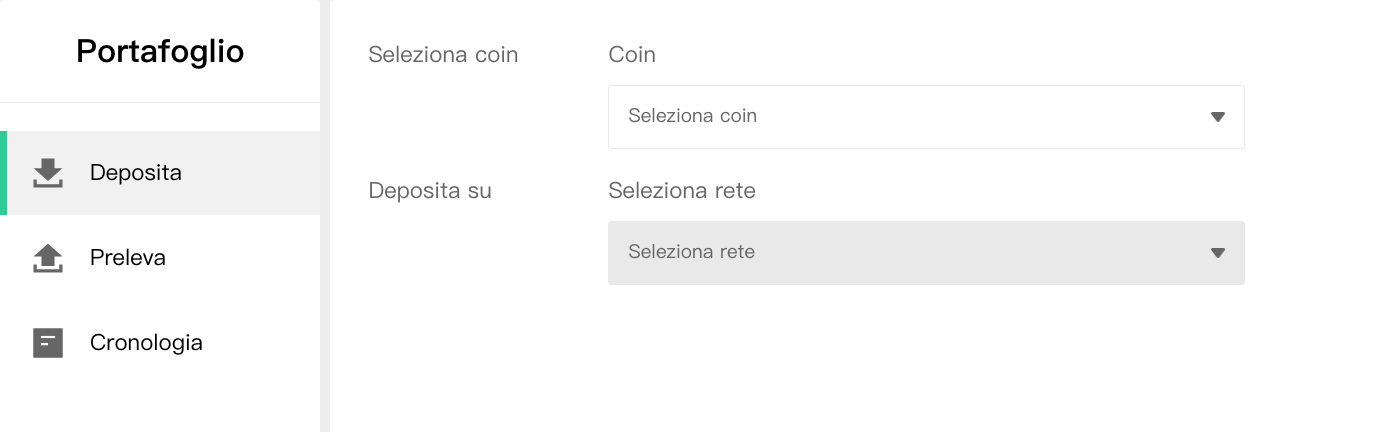Select the Deposita sidebar label
The height and width of the screenshot is (432, 1378).
coord(136,173)
